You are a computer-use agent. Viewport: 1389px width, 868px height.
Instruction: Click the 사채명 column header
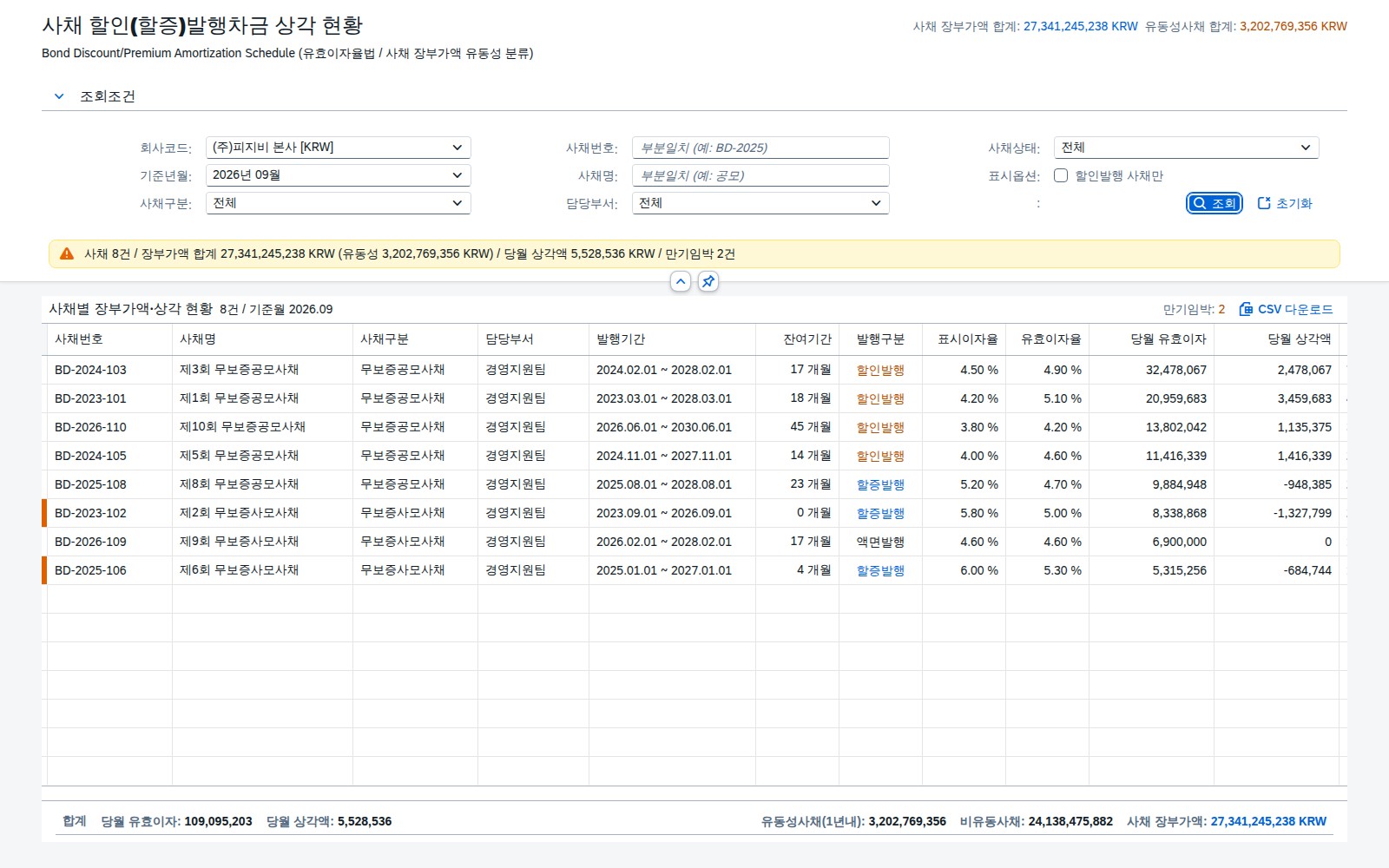coord(262,339)
